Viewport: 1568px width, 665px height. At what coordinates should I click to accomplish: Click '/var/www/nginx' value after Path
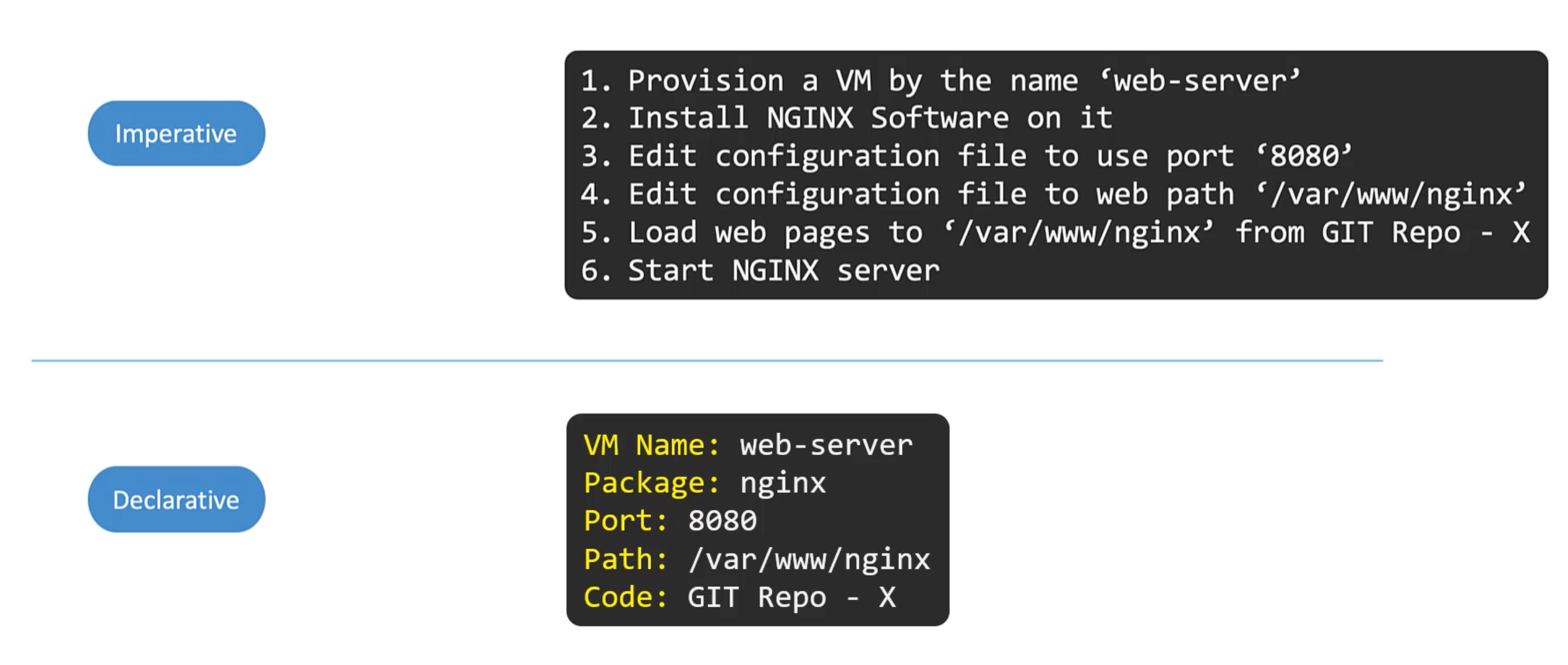tap(809, 559)
